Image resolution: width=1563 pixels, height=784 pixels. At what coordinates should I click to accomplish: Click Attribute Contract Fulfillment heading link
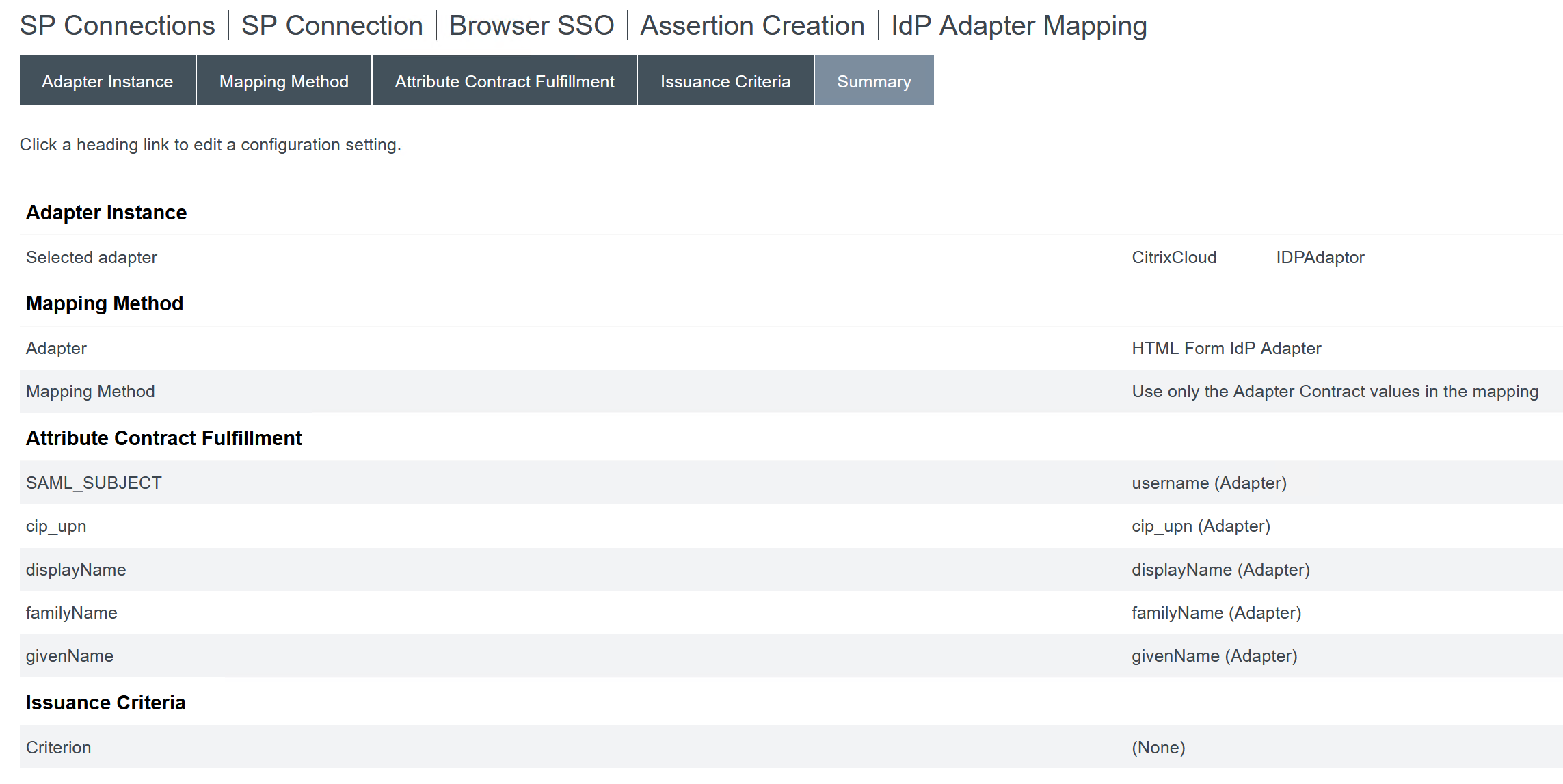(164, 438)
